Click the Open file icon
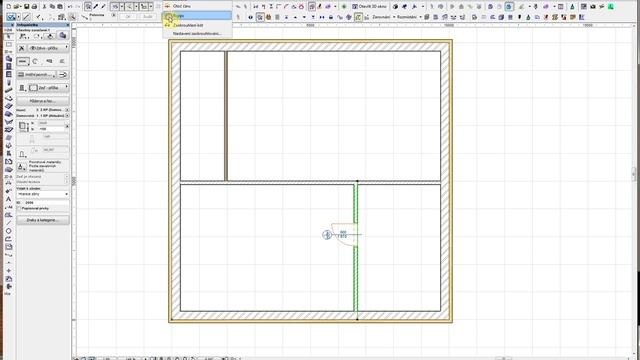This screenshot has width=640, height=360. pyautogui.click(x=17, y=7)
